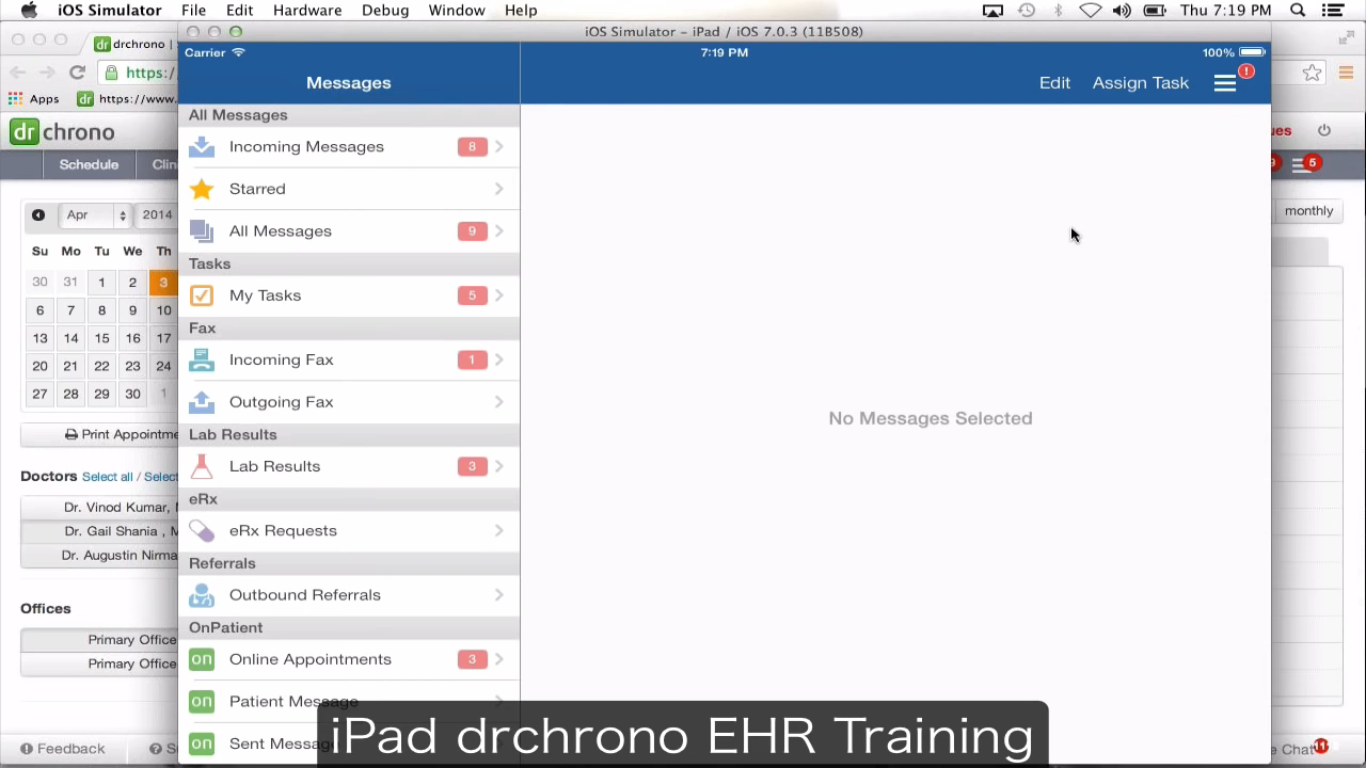The width and height of the screenshot is (1366, 768).
Task: Tap the Edit button
Action: [x=1054, y=83]
